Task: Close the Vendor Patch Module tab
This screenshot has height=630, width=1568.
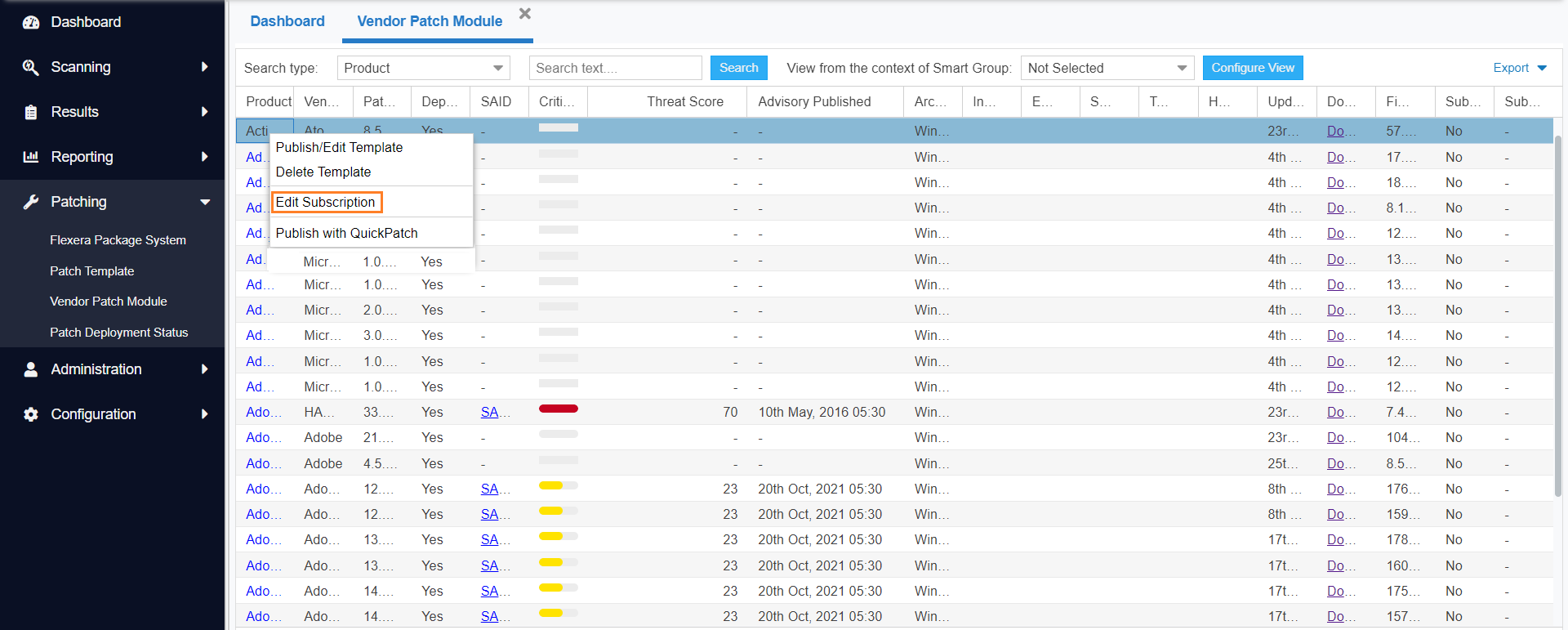Action: (525, 14)
